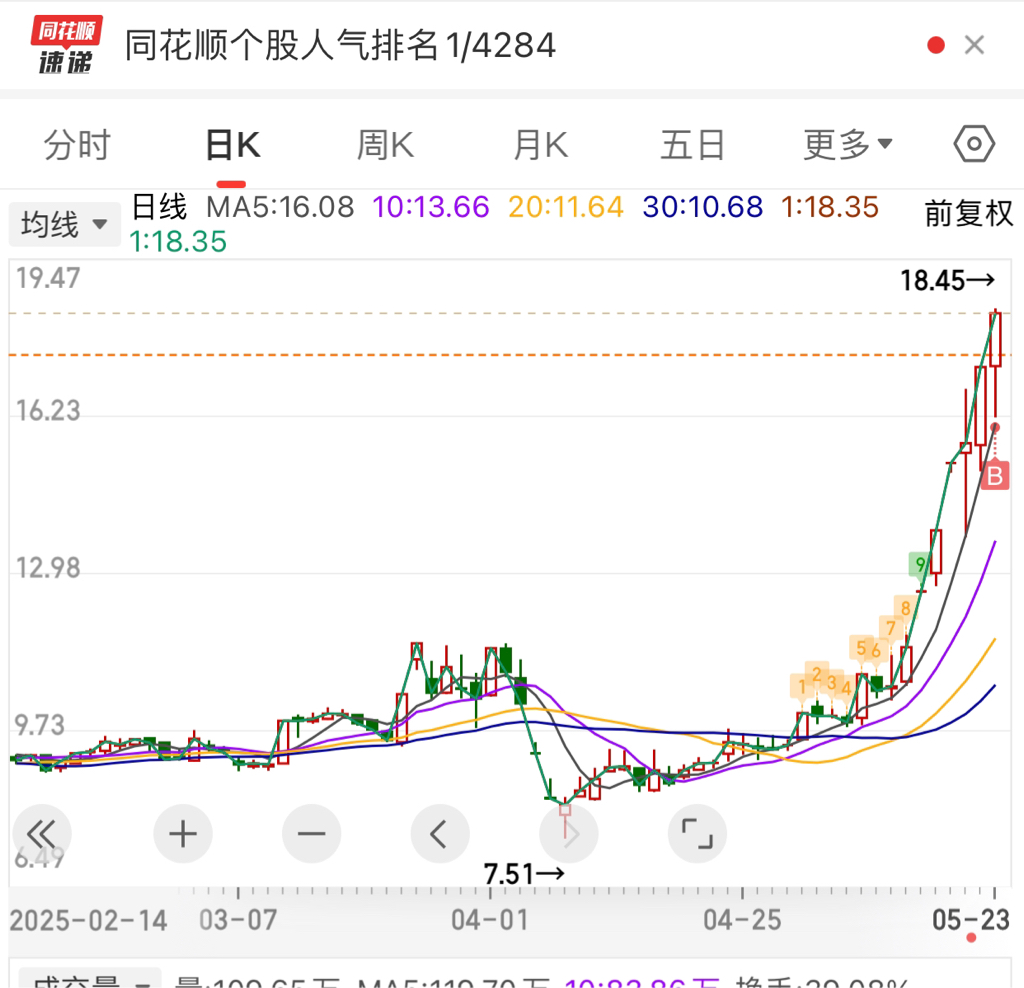Screen dimensions: 1024x988
Task: Tap the 19.47 price axis label
Action: 48,278
